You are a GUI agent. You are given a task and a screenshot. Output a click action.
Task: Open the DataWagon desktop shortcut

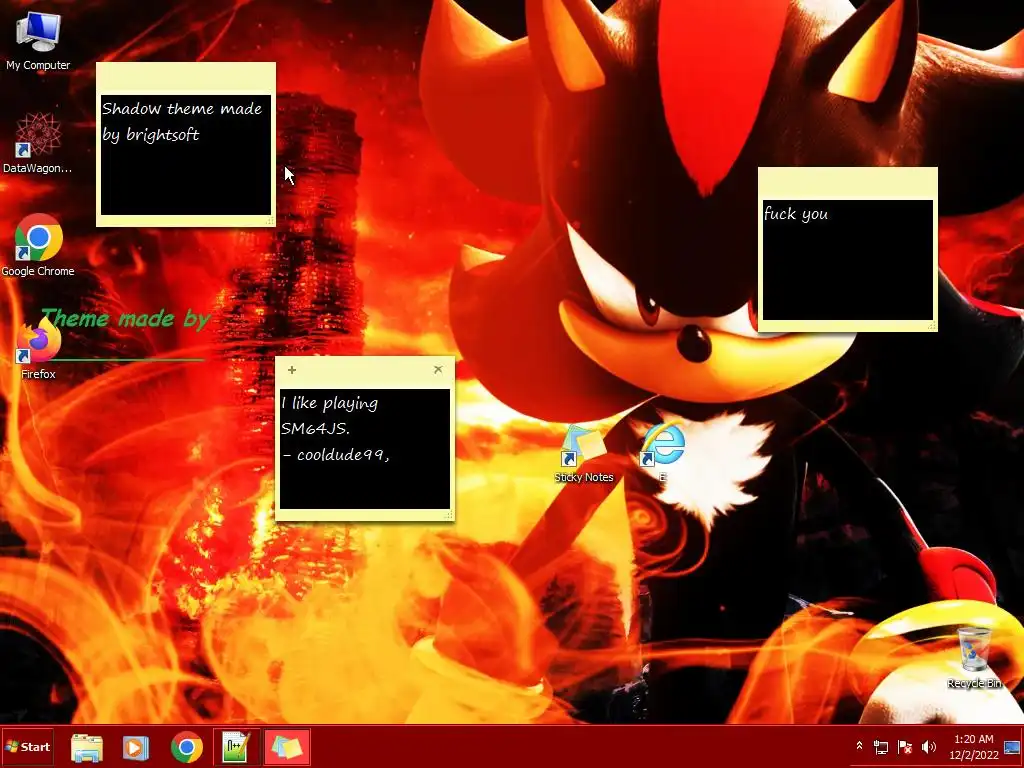[37, 142]
